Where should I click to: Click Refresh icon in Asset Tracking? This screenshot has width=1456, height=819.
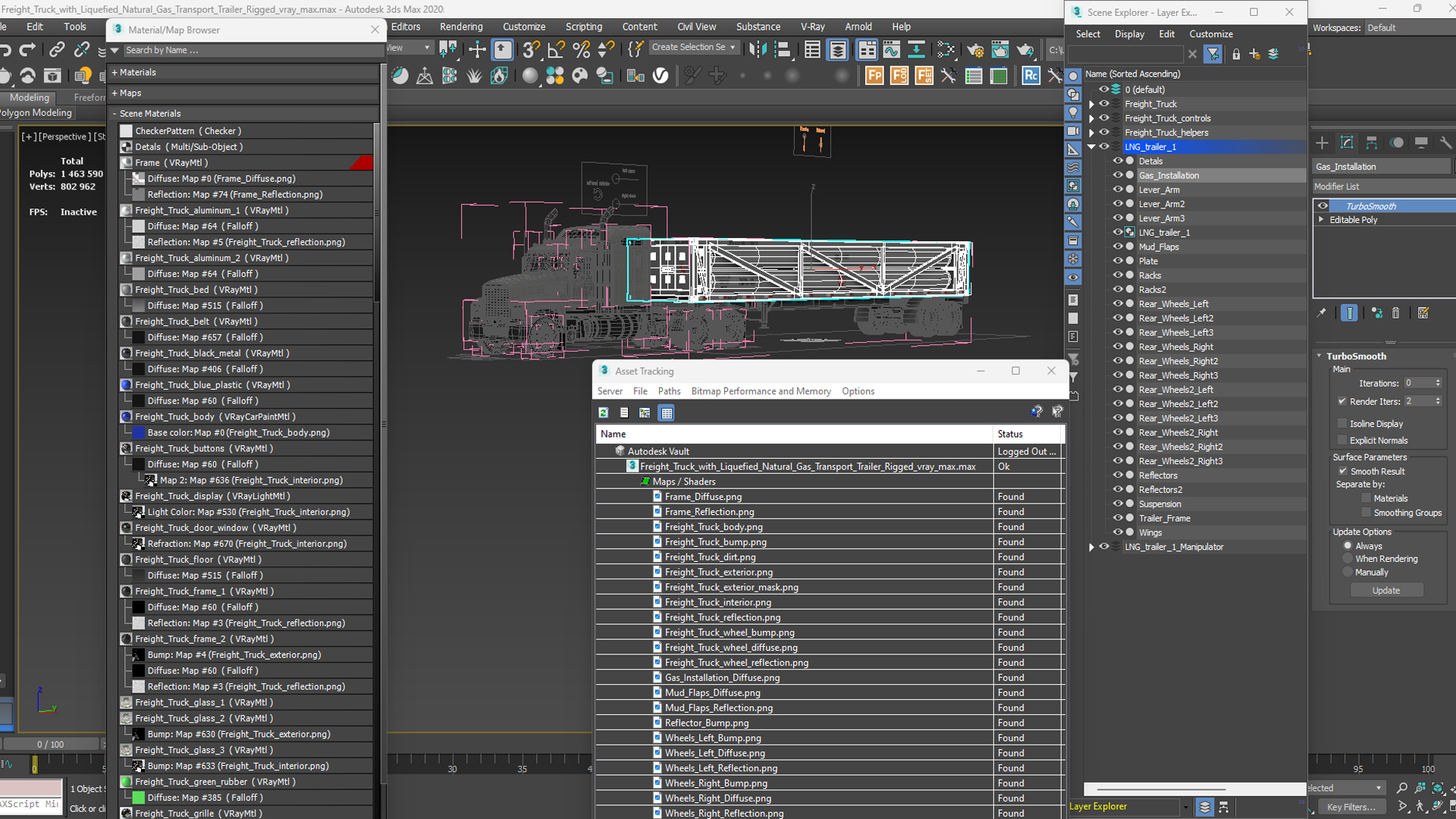604,413
